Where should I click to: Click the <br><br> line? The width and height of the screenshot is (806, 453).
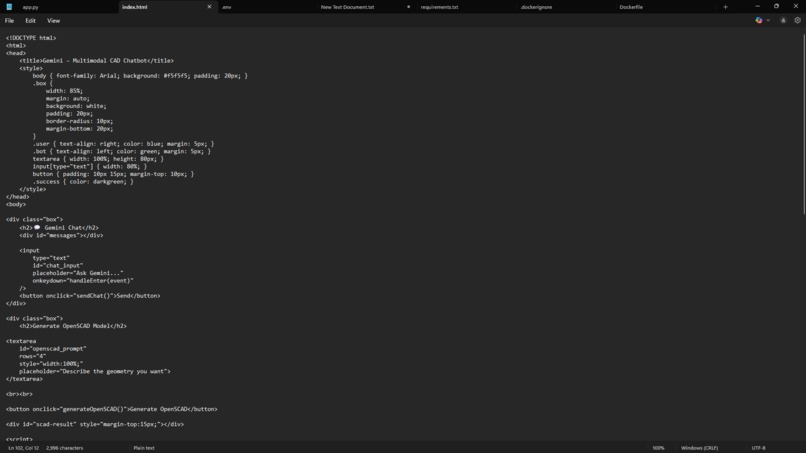[x=19, y=394]
